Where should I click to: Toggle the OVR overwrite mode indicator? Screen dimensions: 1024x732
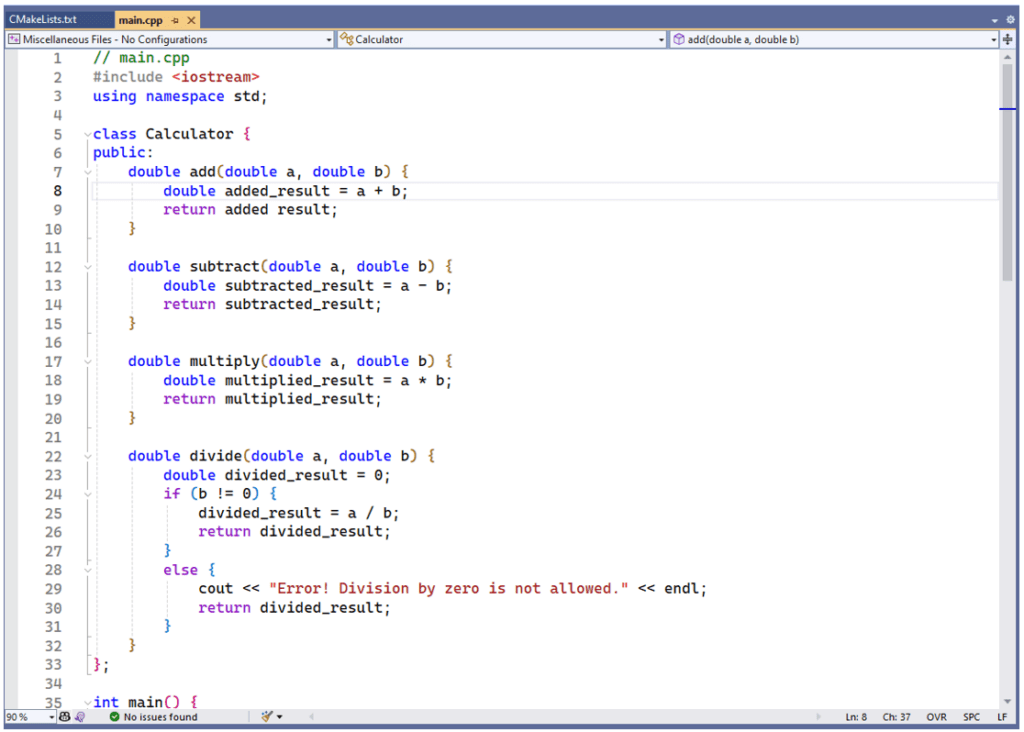point(936,716)
